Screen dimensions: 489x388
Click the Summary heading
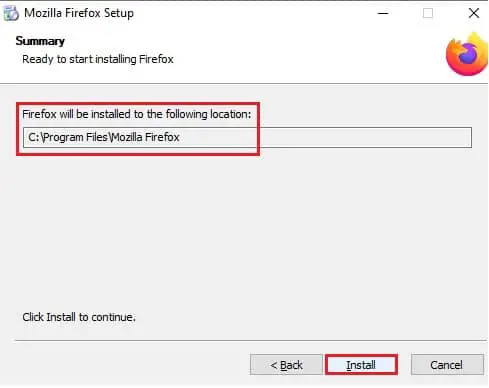40,41
